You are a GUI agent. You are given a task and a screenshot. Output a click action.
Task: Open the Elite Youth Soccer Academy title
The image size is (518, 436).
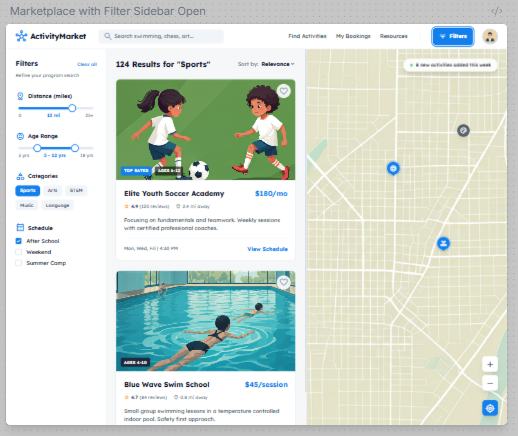pyautogui.click(x=174, y=194)
